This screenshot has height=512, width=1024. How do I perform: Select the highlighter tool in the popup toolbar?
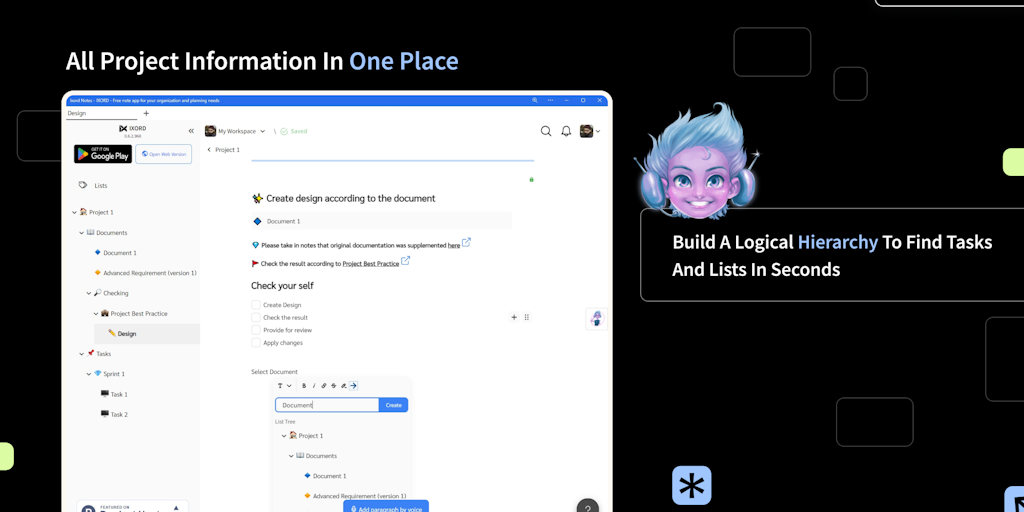(344, 386)
